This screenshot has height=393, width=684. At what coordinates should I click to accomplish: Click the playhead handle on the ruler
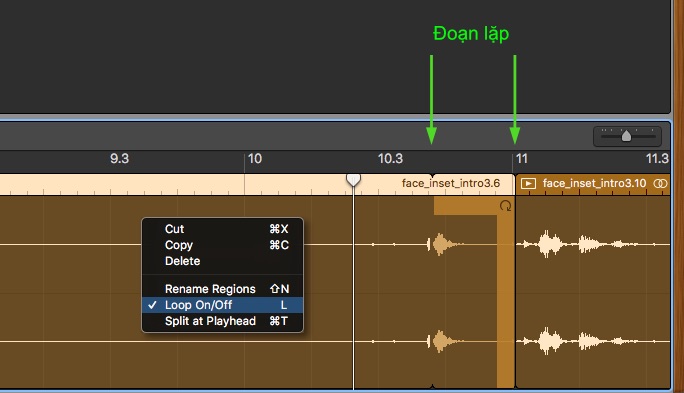point(353,179)
